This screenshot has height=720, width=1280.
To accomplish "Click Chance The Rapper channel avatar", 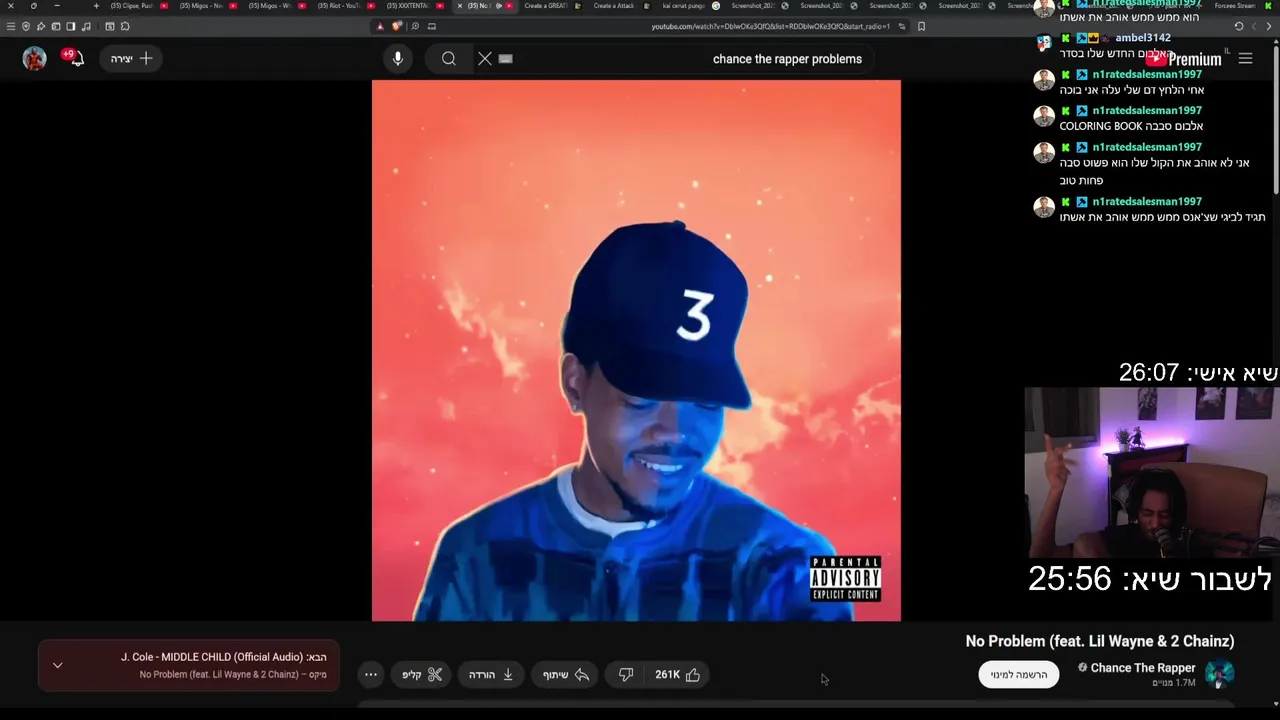I will click(1219, 675).
